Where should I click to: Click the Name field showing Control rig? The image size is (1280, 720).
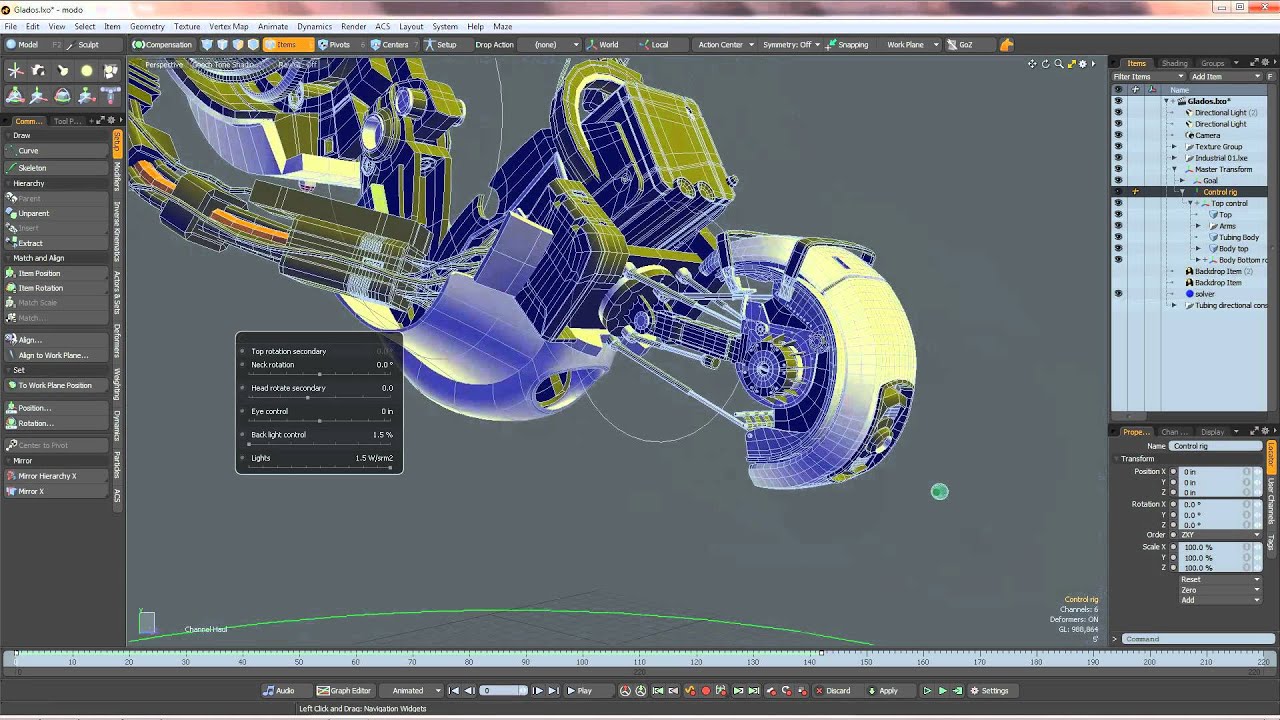point(1216,446)
